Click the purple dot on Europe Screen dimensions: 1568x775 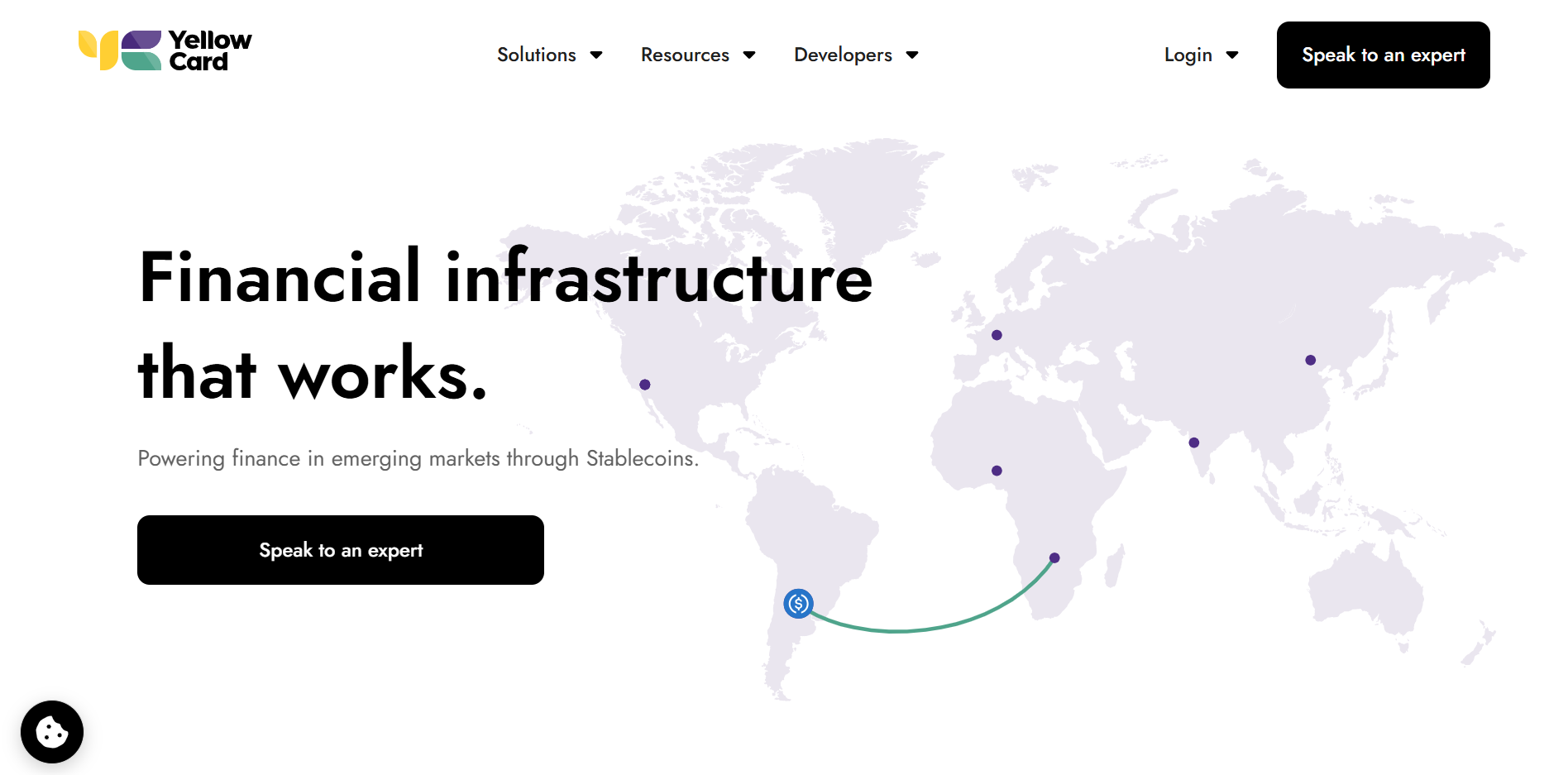coord(997,335)
